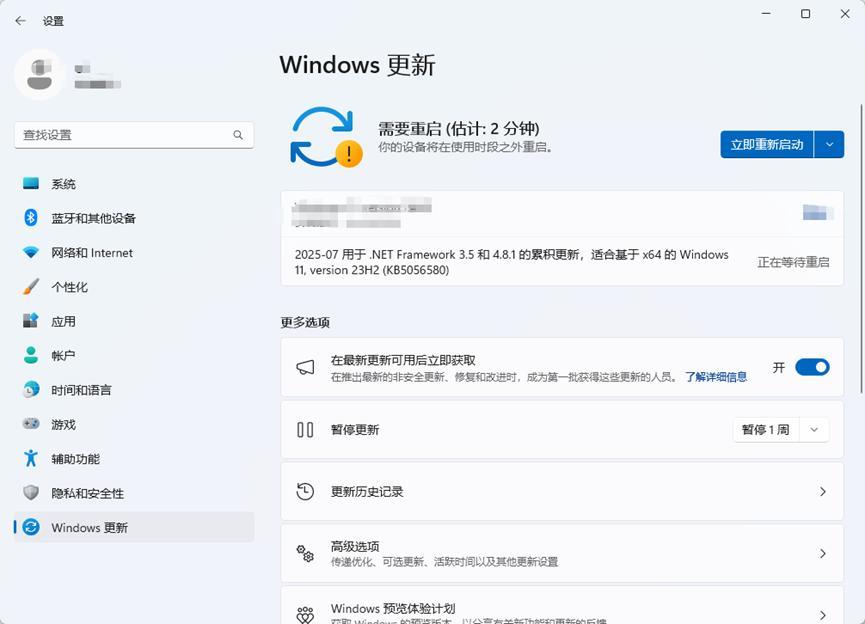Click the accessibility figure icon for 辅助功能

[x=31, y=459]
